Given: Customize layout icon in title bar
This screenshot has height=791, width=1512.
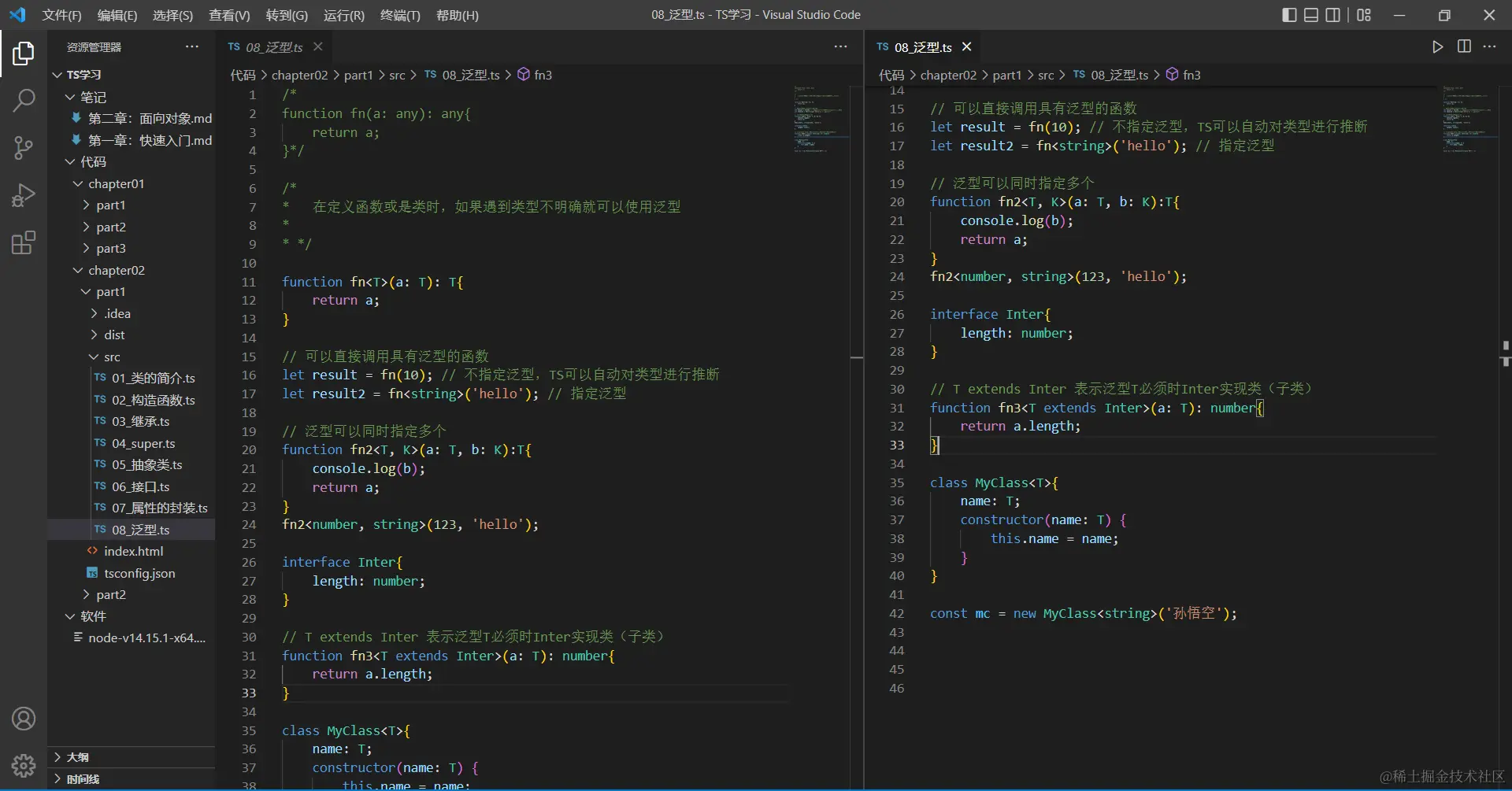Looking at the screenshot, I should click(x=1364, y=15).
